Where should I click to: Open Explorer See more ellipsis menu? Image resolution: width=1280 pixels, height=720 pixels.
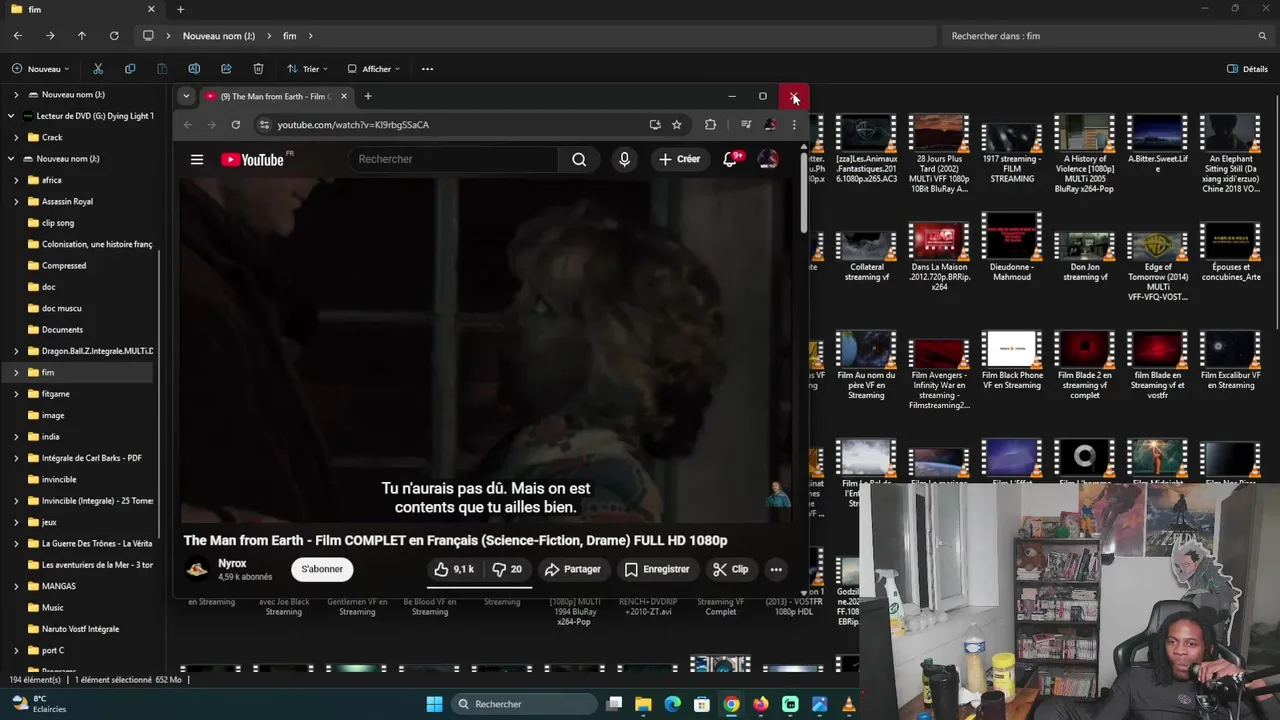427,69
